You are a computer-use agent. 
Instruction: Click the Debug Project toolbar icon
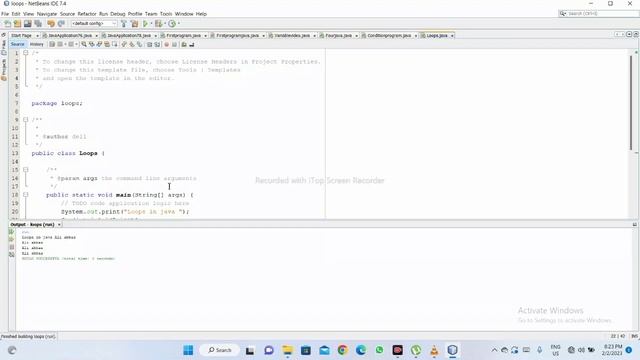(158, 24)
